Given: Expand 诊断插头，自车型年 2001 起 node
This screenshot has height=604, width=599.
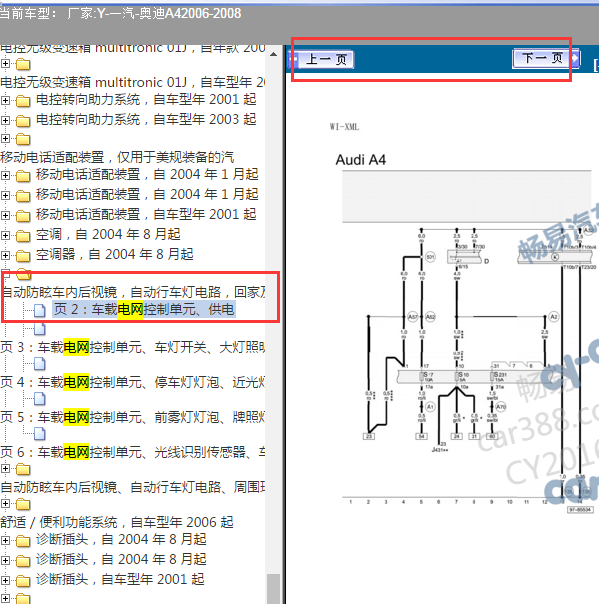Looking at the screenshot, I should (5, 580).
